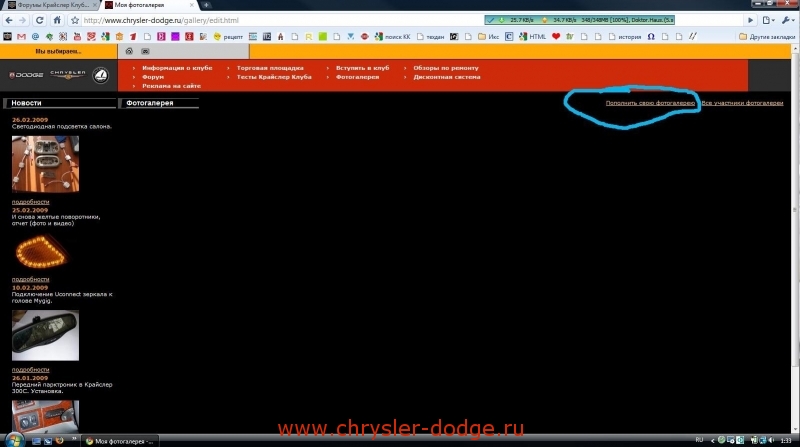Click 'Моя фотогалерея' taskbar button
The width and height of the screenshot is (800, 447).
121,441
